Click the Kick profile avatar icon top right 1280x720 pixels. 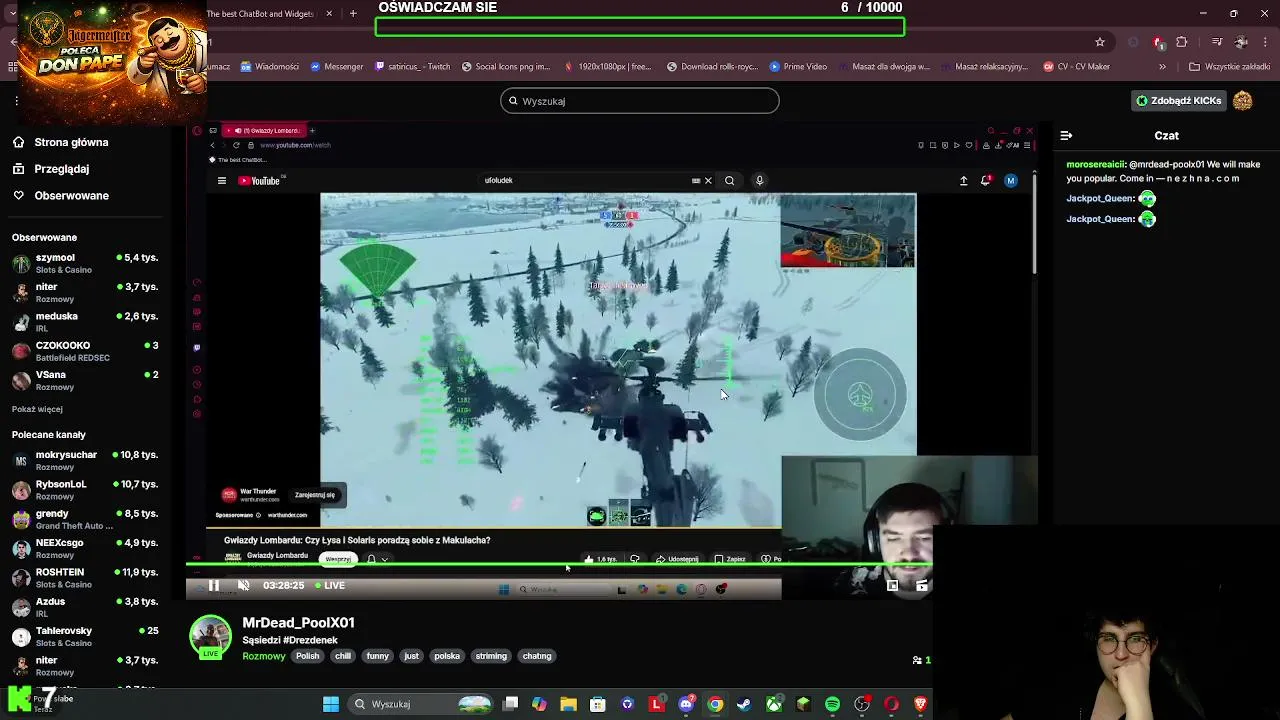tap(1242, 101)
